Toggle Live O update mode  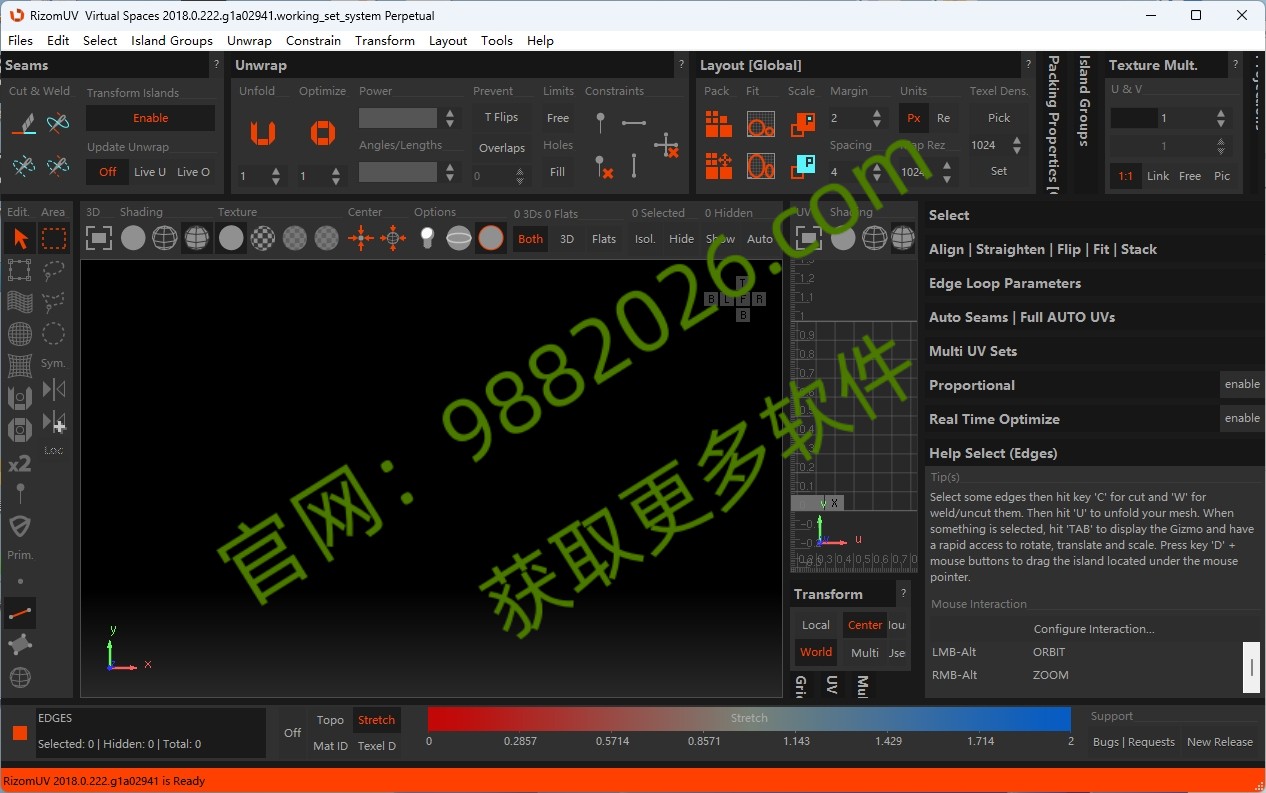(194, 172)
